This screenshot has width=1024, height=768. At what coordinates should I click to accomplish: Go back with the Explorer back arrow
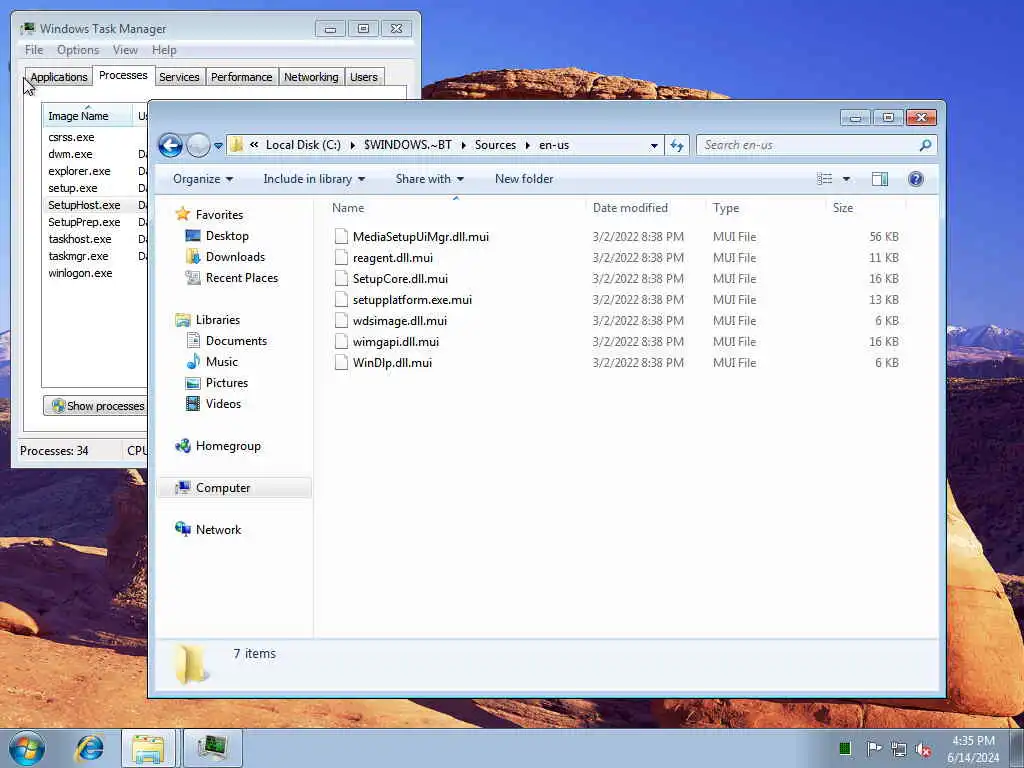(x=171, y=145)
